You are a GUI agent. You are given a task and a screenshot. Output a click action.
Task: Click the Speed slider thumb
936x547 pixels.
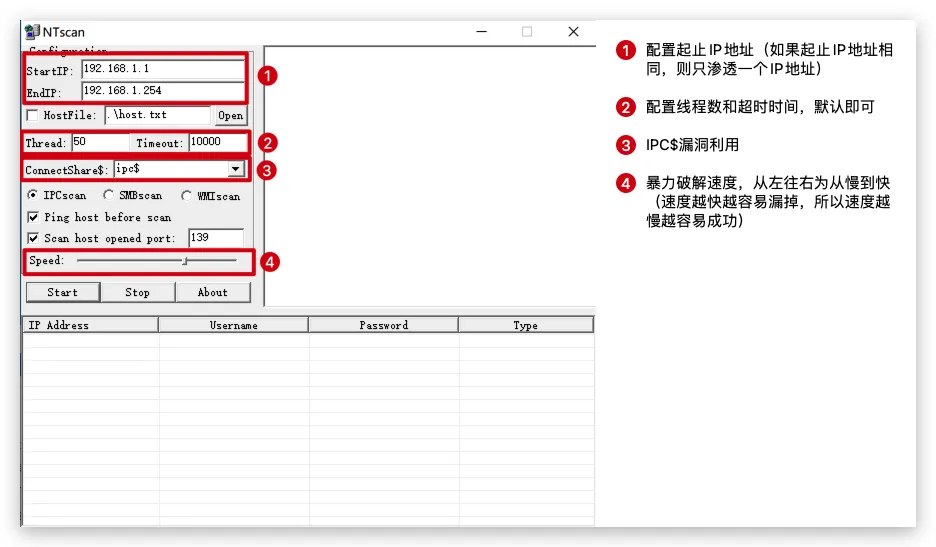tap(185, 261)
